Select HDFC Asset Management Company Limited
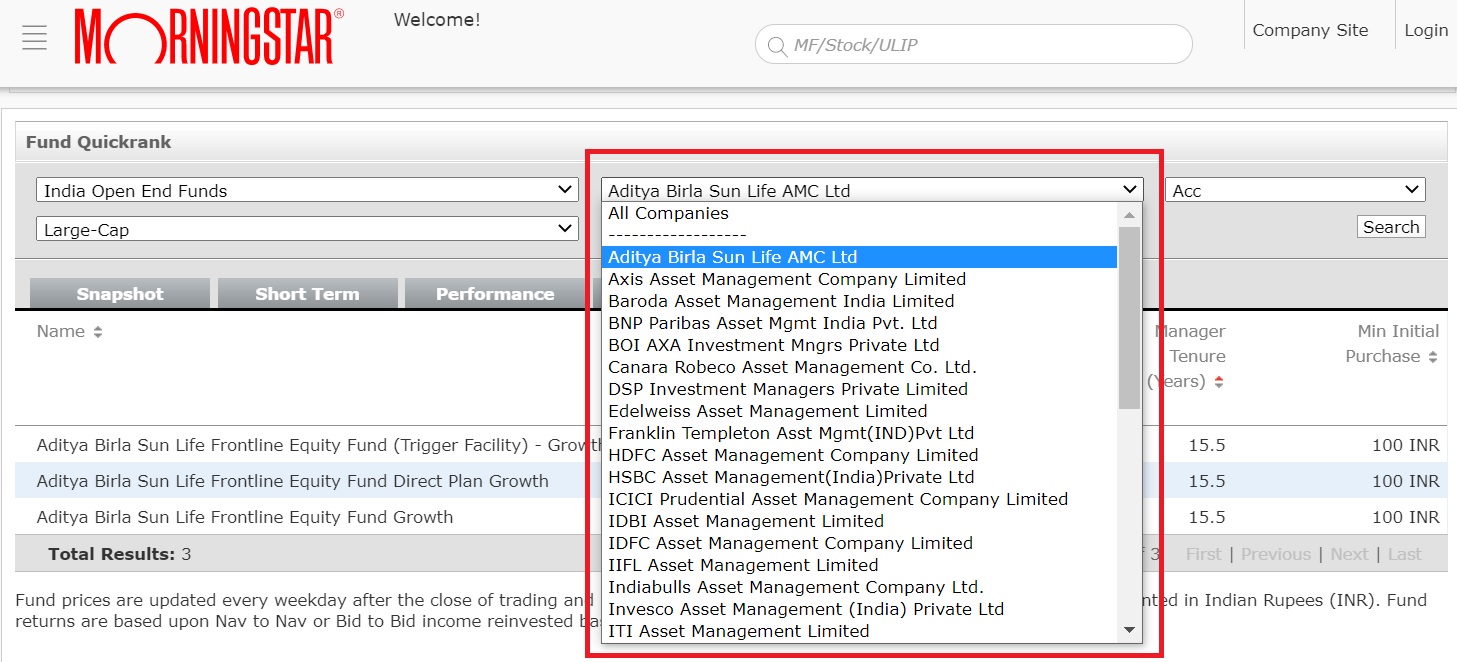Screen dimensions: 1457x662 793,455
